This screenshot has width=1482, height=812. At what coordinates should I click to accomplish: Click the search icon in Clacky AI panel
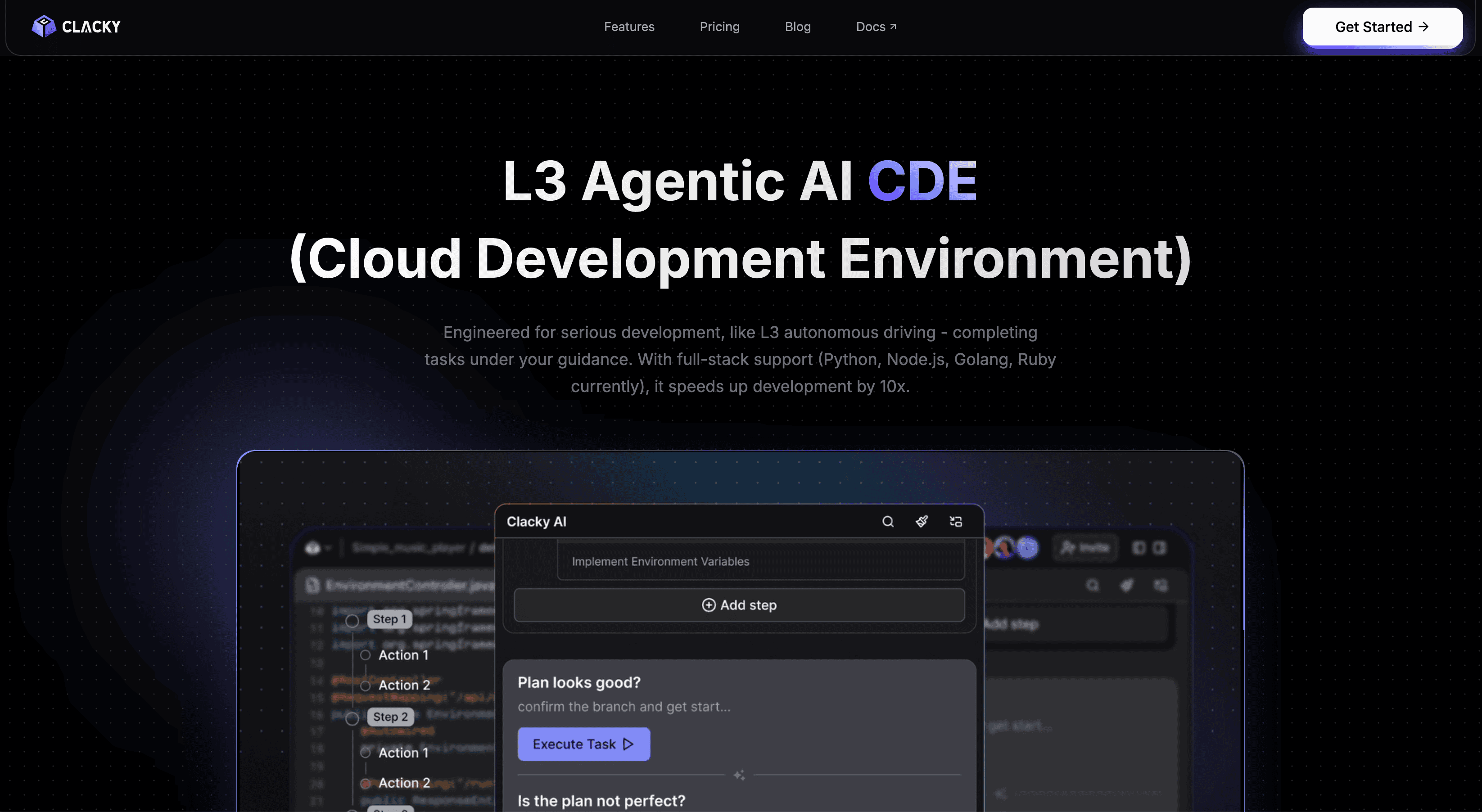click(888, 521)
